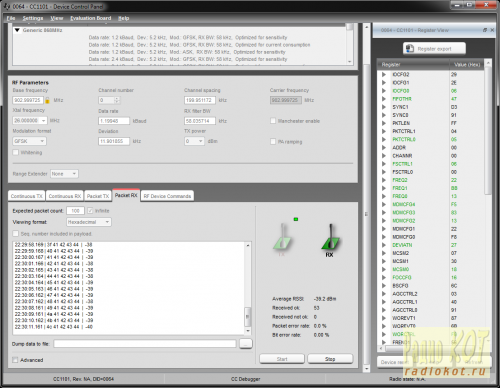Expand the DEVIATN register row

[x=384, y=245]
